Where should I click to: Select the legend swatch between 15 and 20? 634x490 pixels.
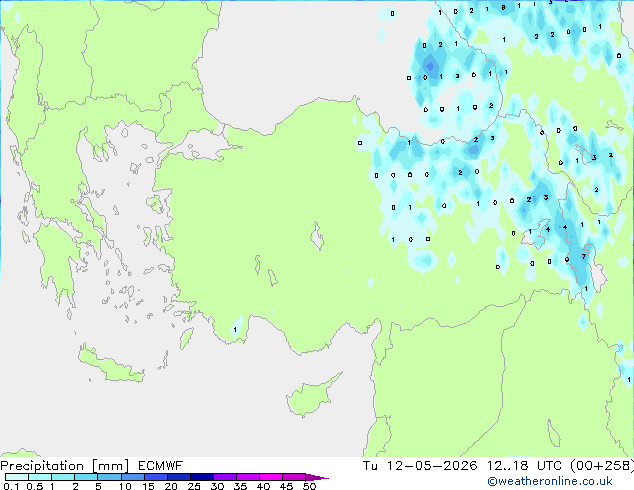(x=155, y=477)
